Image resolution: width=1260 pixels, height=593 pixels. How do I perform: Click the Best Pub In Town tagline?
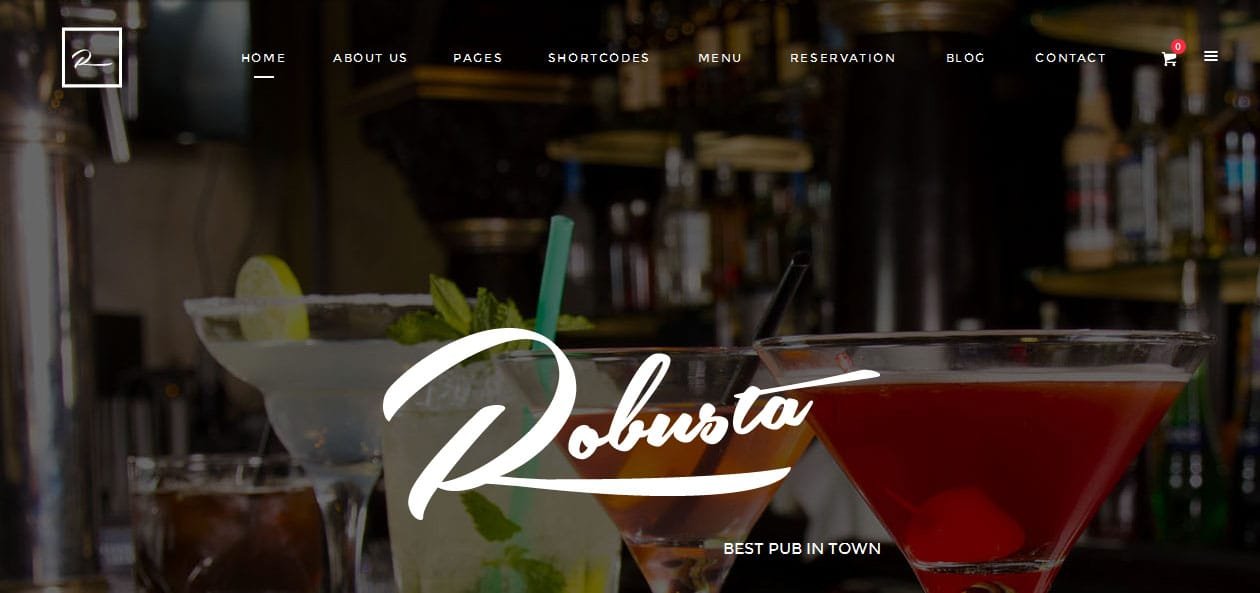(x=802, y=548)
